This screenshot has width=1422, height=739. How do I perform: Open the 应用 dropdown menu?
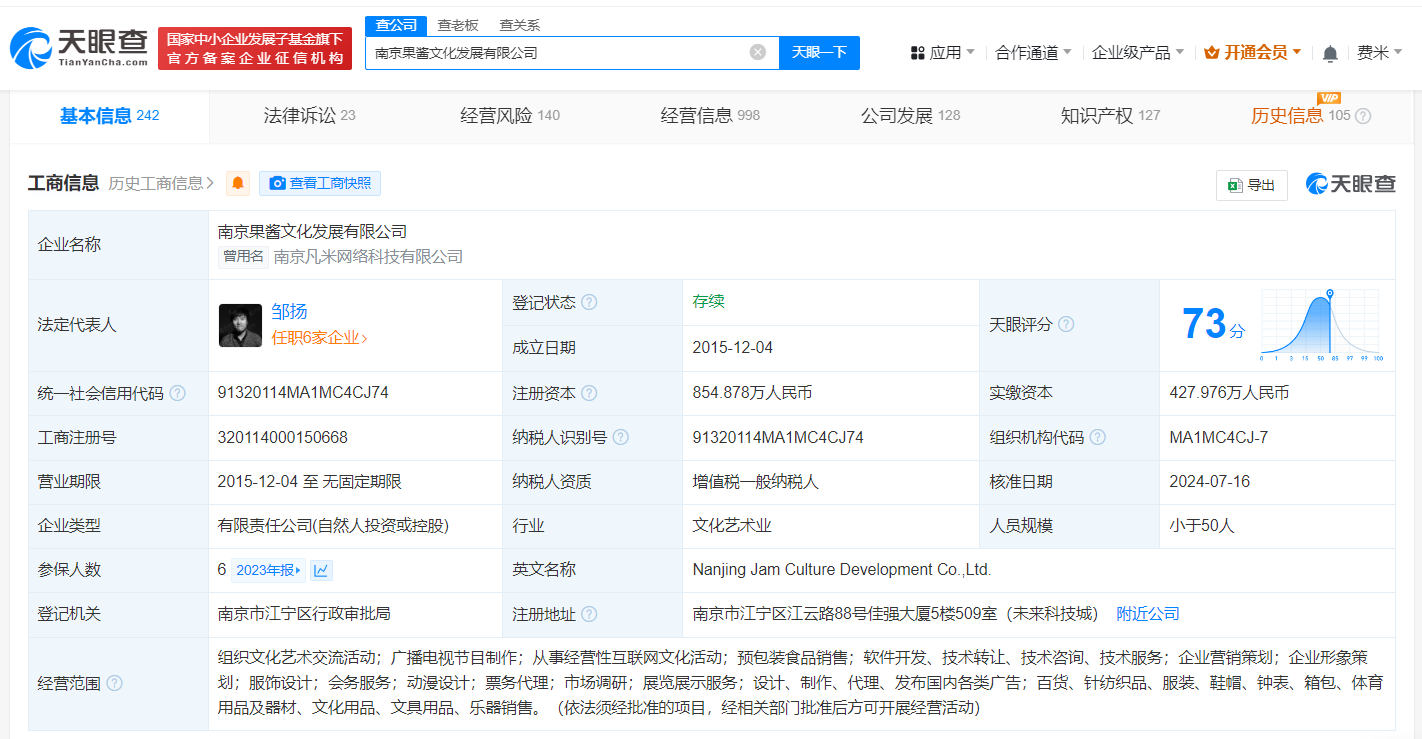pos(942,52)
